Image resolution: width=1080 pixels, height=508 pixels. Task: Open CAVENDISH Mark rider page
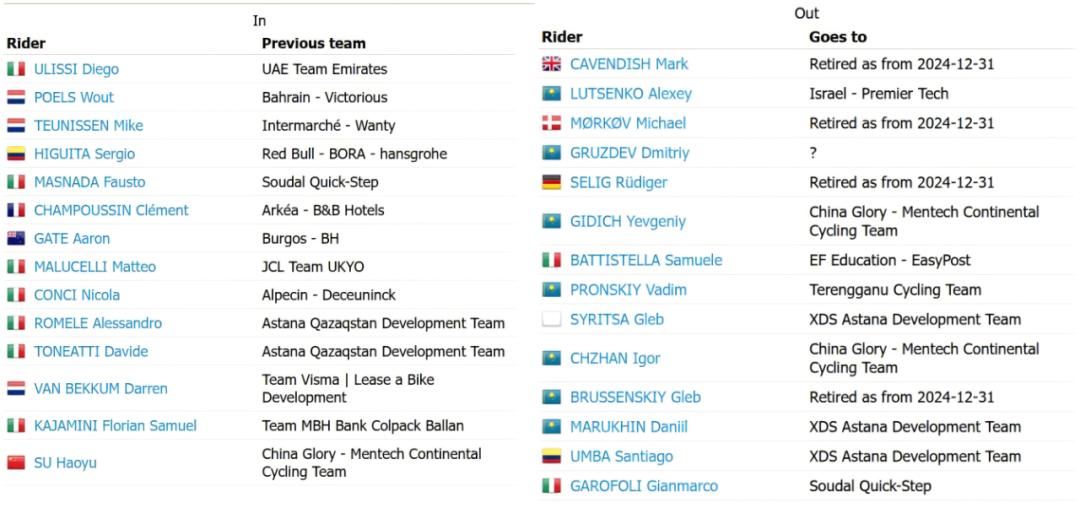coord(629,64)
